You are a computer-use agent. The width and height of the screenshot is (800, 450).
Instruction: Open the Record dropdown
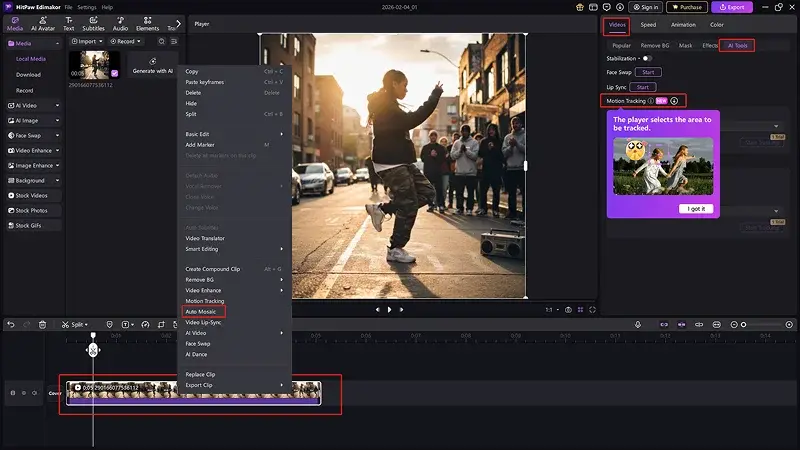[125, 41]
